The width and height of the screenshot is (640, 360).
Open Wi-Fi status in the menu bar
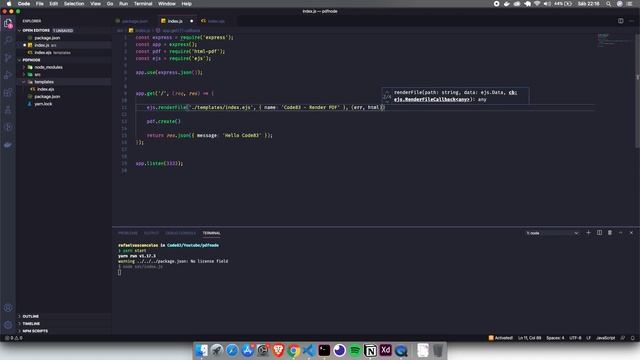pyautogui.click(x=537, y=4)
